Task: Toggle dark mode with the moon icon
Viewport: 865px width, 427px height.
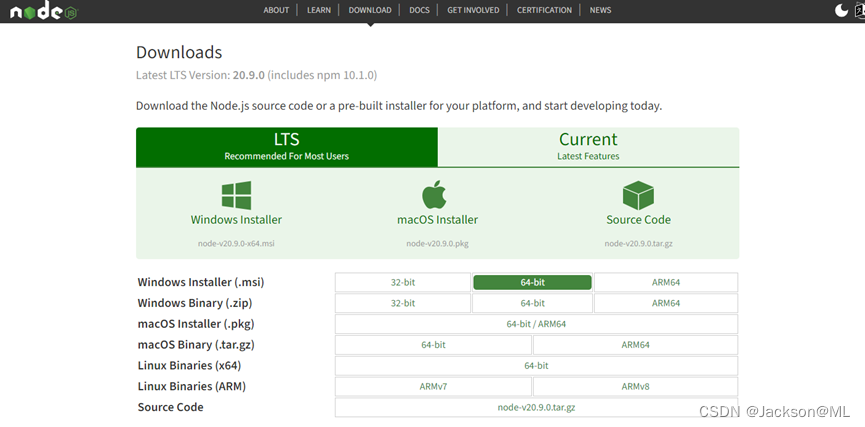Action: pos(841,11)
